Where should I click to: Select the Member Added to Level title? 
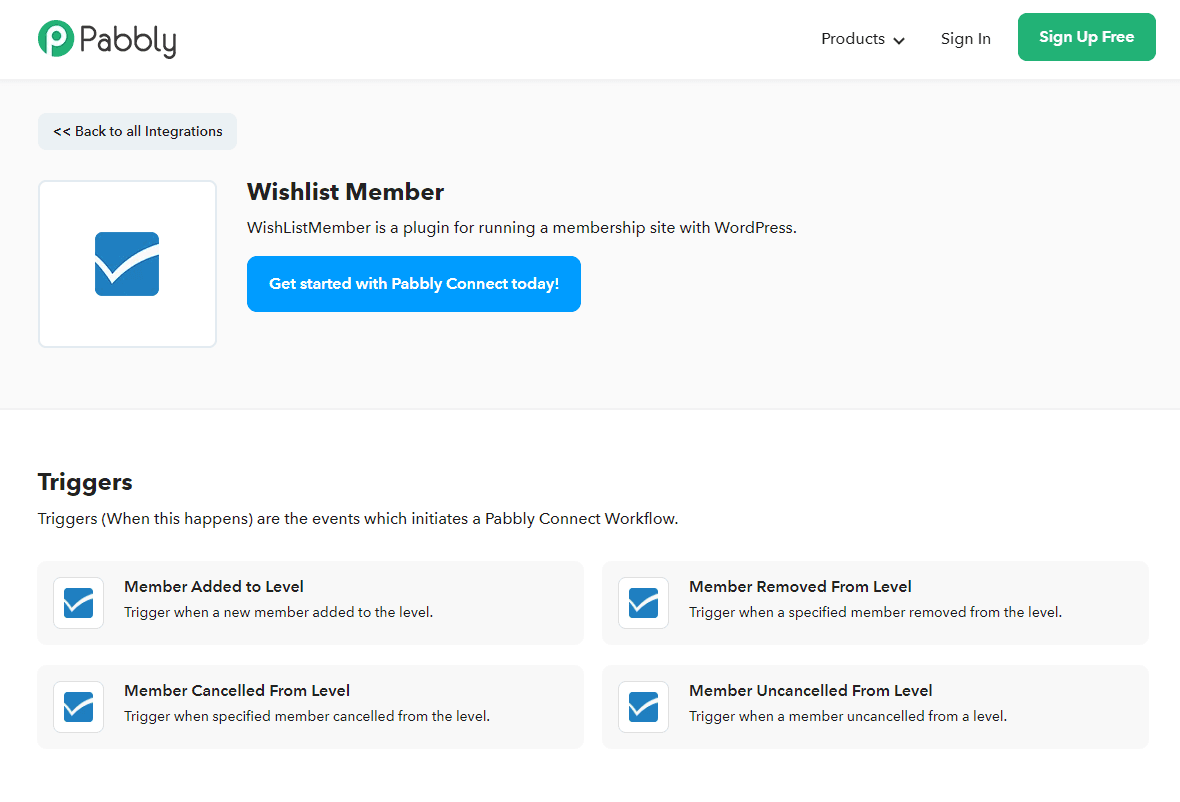point(214,587)
